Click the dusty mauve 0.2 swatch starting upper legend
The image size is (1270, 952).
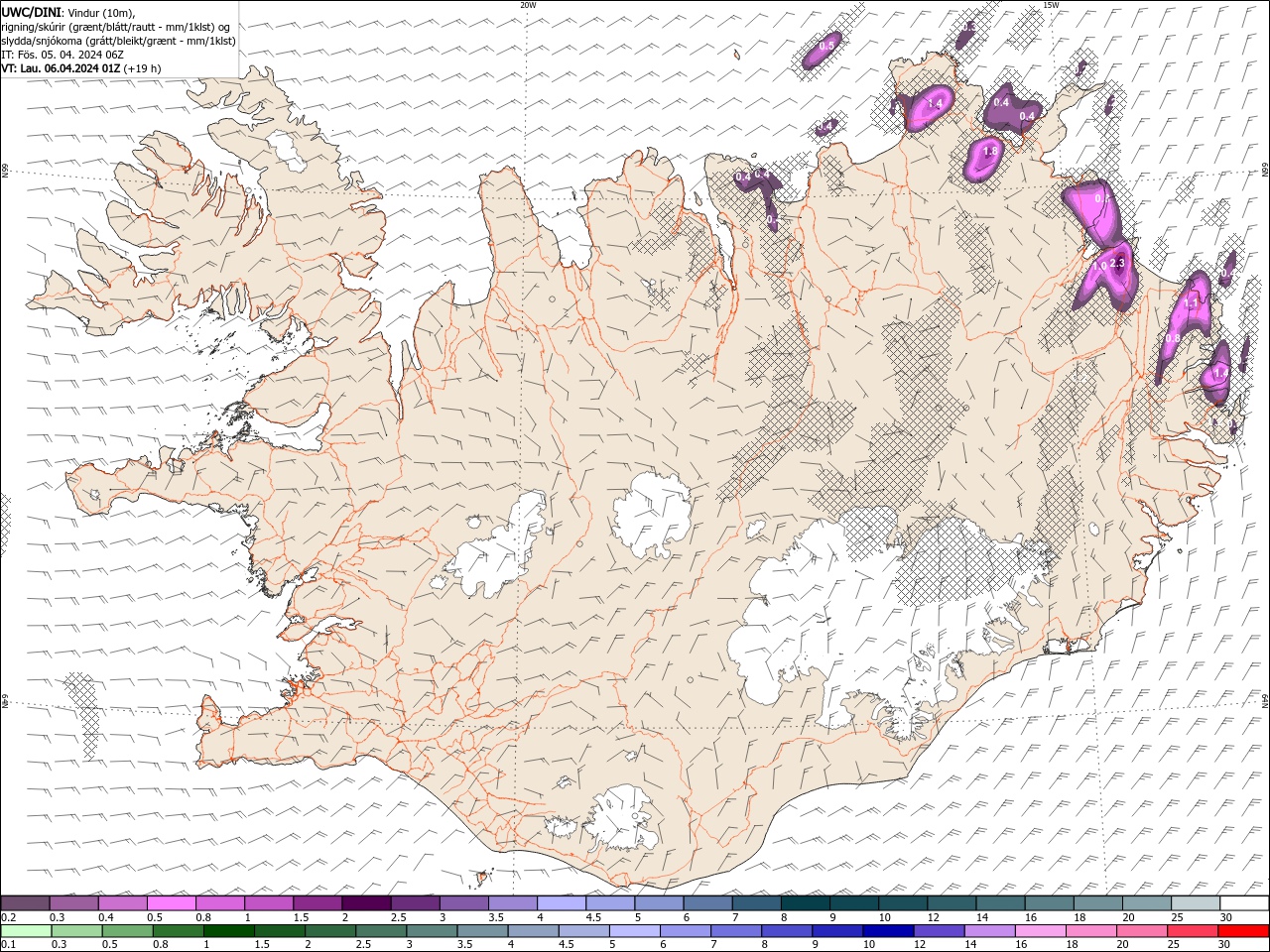tap(26, 903)
